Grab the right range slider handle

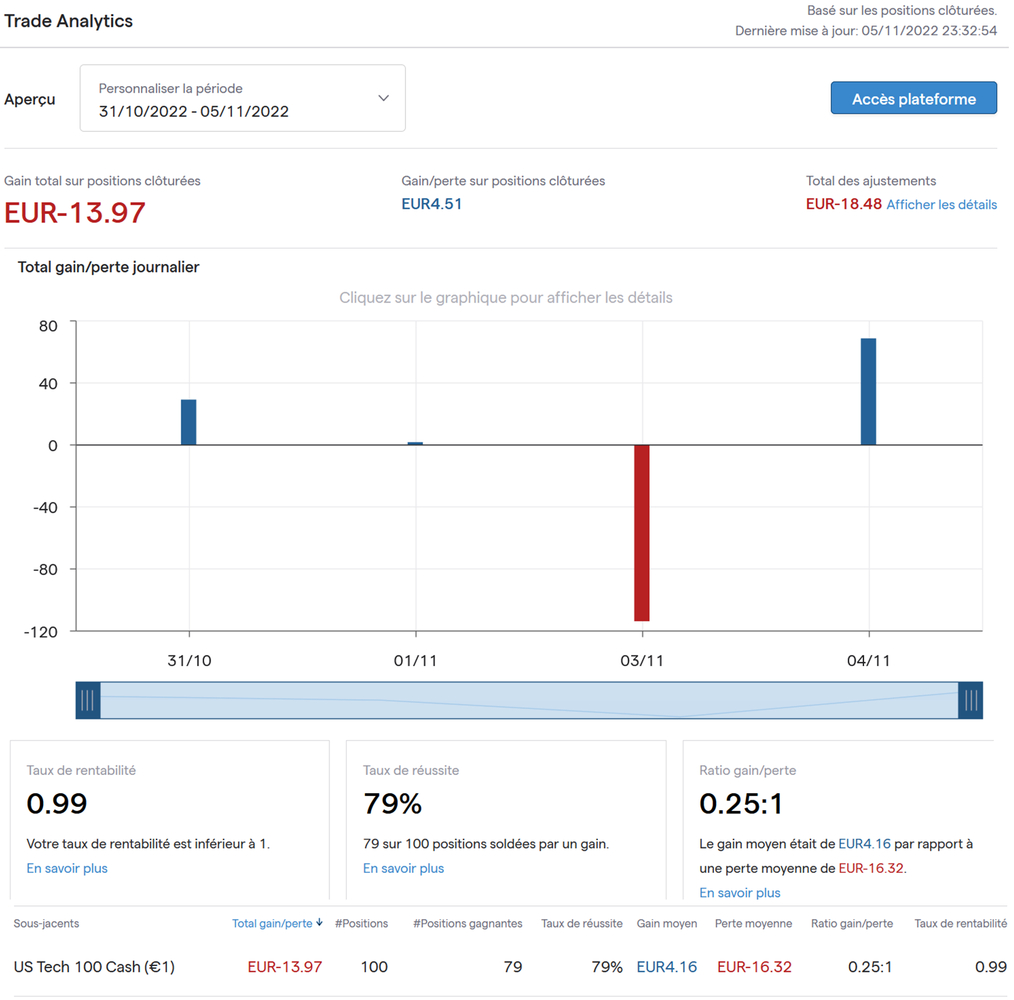pyautogui.click(x=970, y=700)
